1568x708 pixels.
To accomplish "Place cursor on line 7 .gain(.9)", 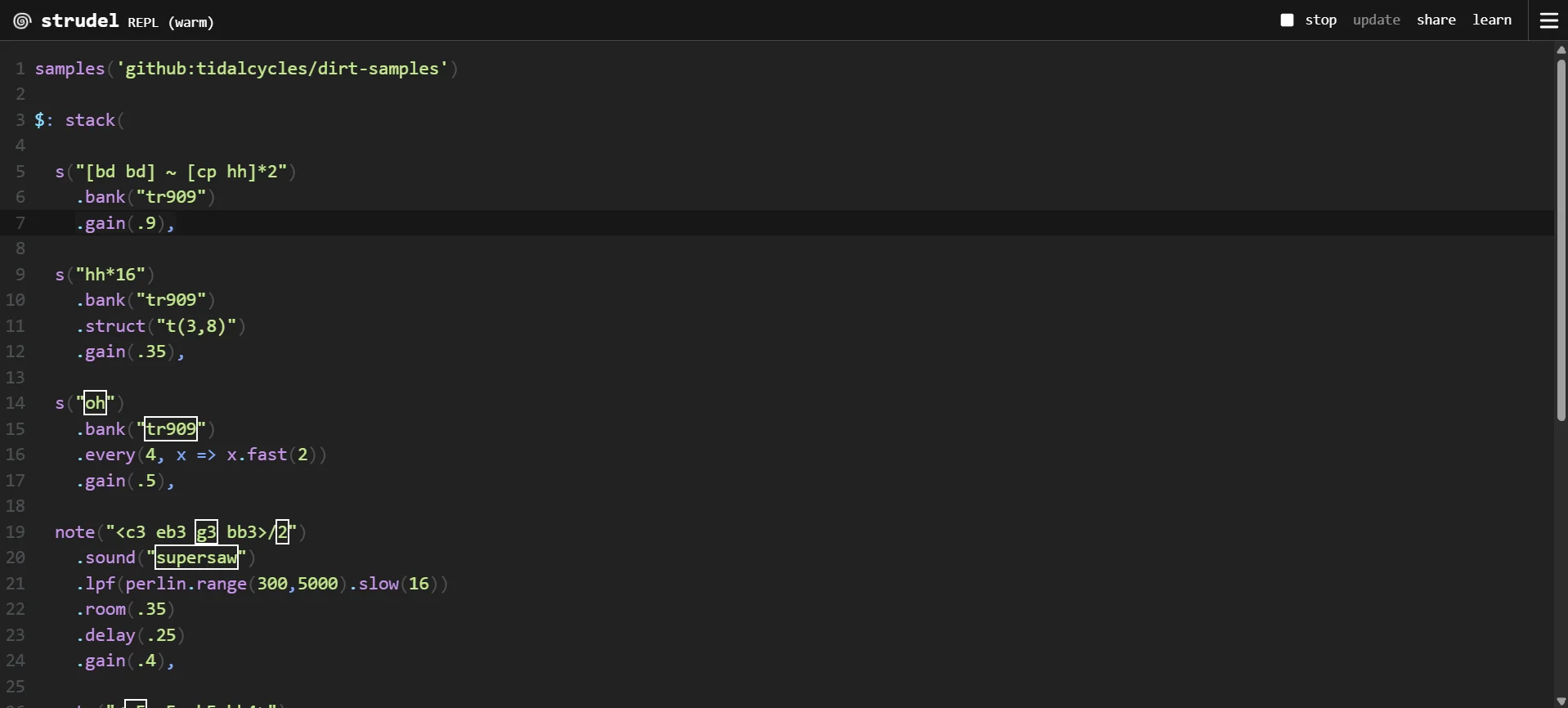I will pos(126,223).
